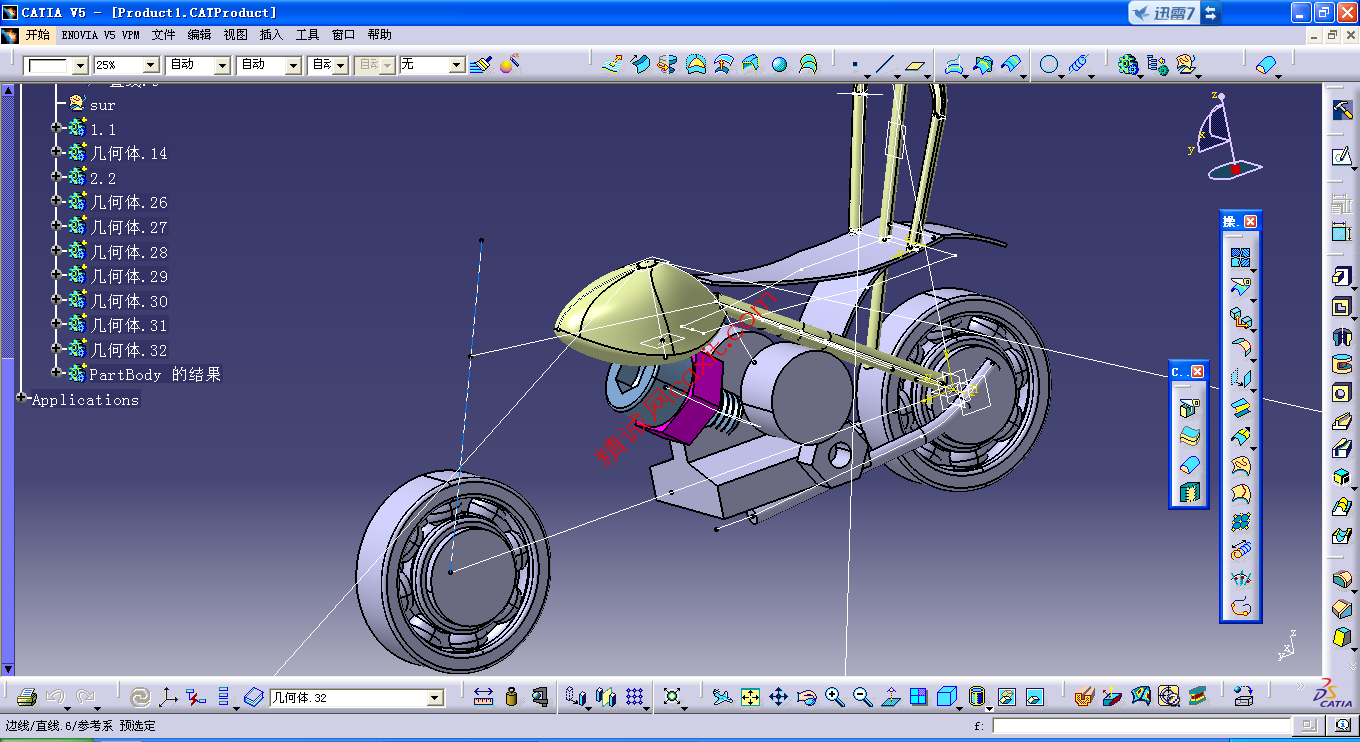The width and height of the screenshot is (1360, 742).
Task: Click the command input field
Action: coord(1141,726)
